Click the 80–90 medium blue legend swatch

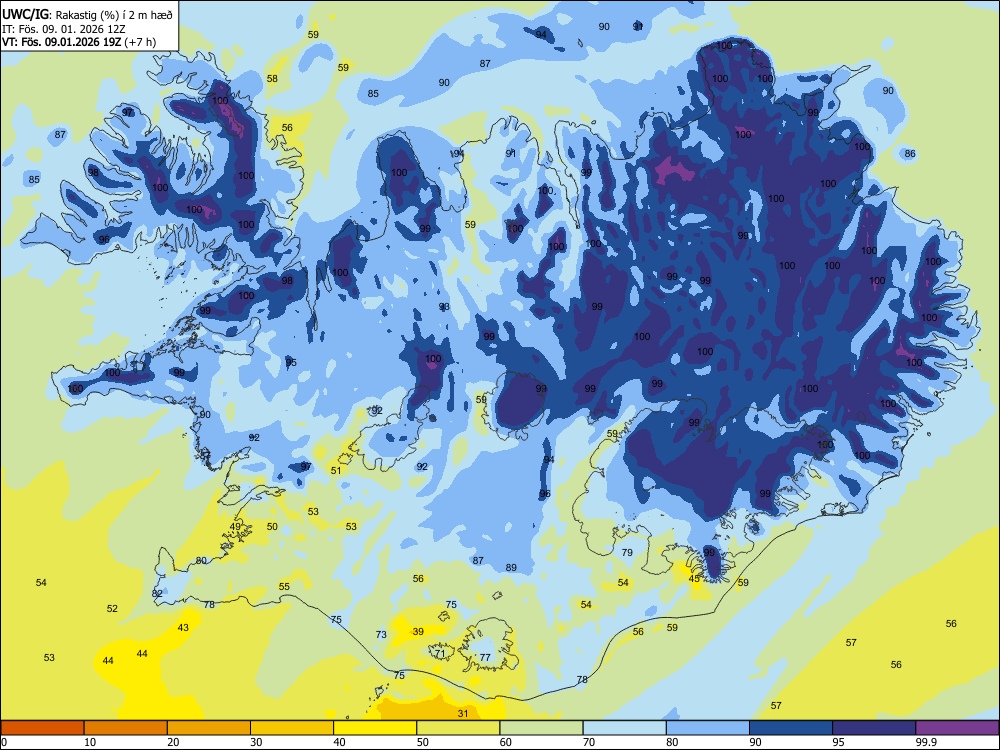pyautogui.click(x=708, y=728)
